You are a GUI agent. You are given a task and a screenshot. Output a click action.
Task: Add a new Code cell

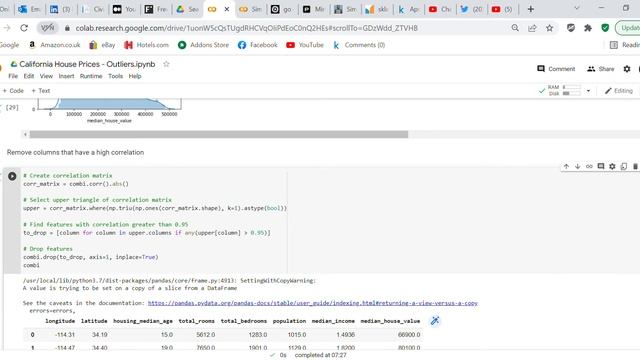(13, 91)
